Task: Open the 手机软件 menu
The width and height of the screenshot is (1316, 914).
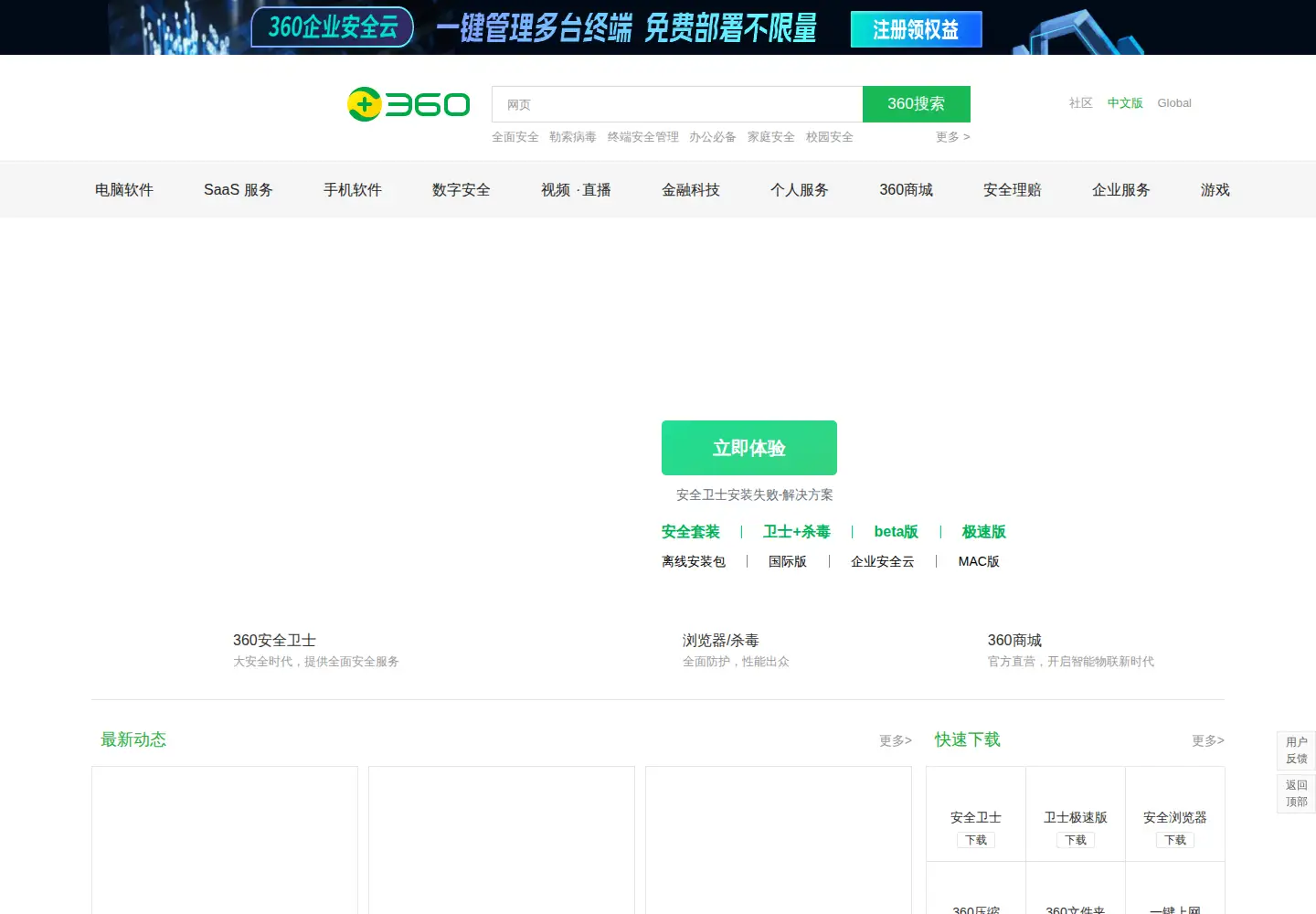Action: (353, 190)
